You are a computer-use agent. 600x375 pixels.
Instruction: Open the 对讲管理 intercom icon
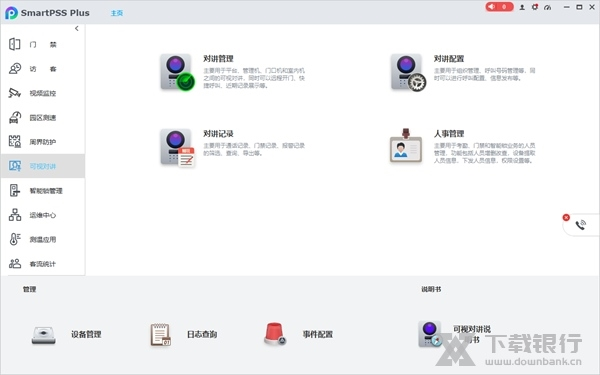coord(177,72)
